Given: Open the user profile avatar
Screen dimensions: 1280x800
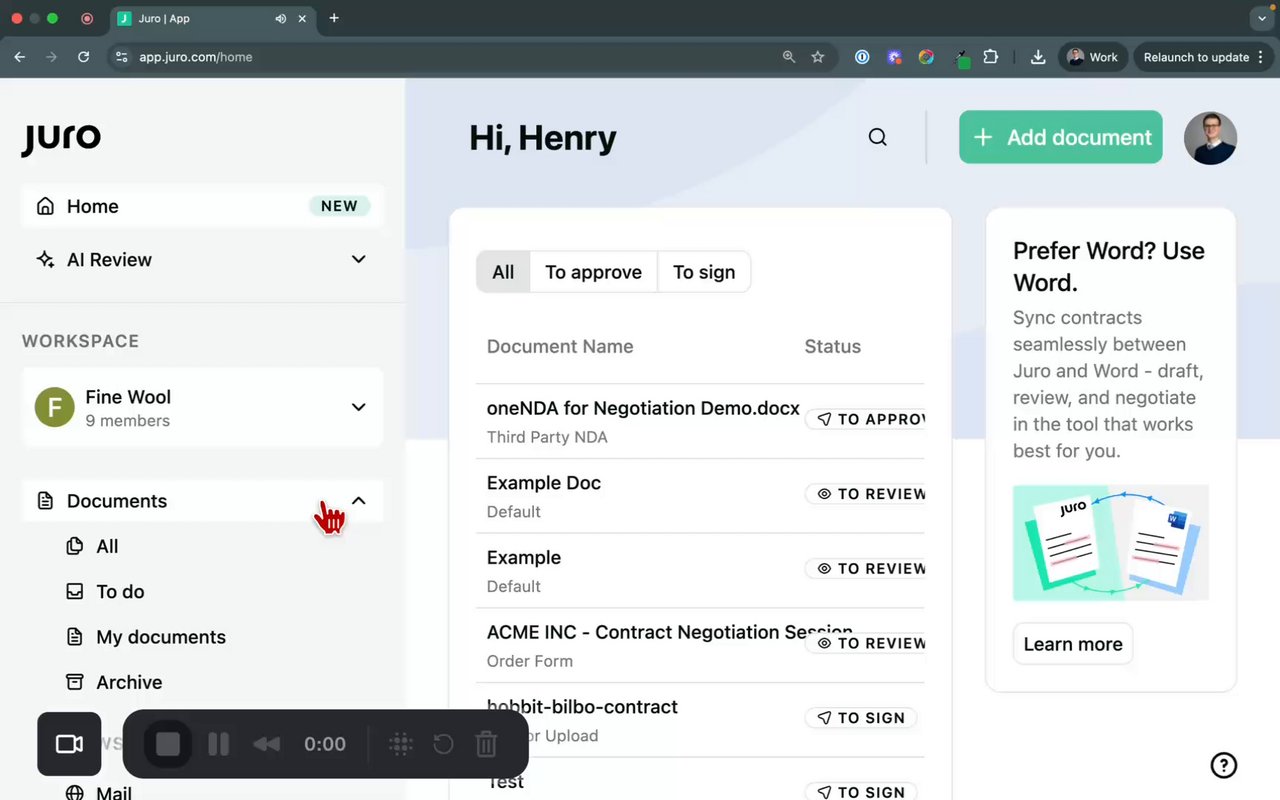Looking at the screenshot, I should [x=1210, y=138].
